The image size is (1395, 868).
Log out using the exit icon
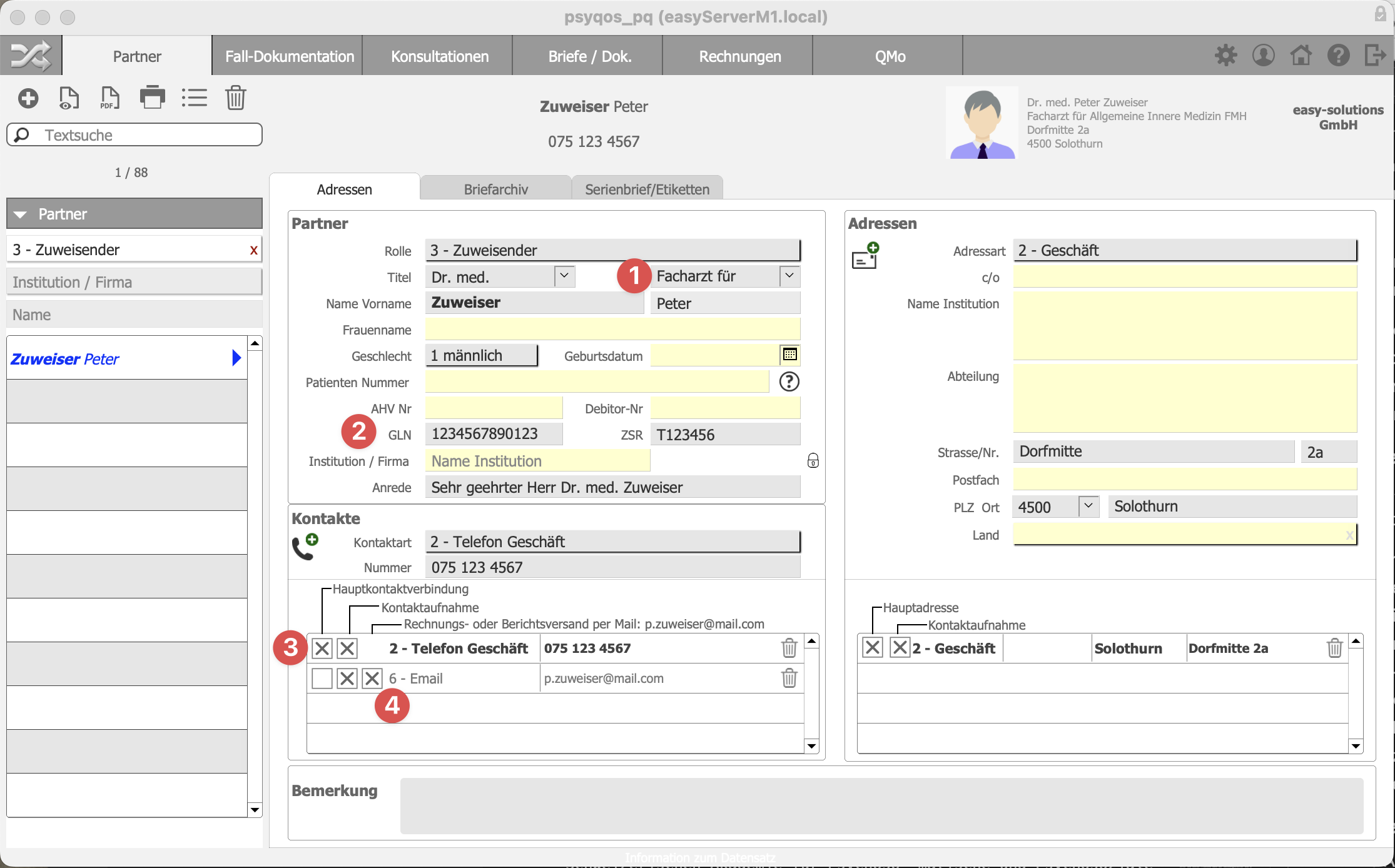coord(1374,55)
